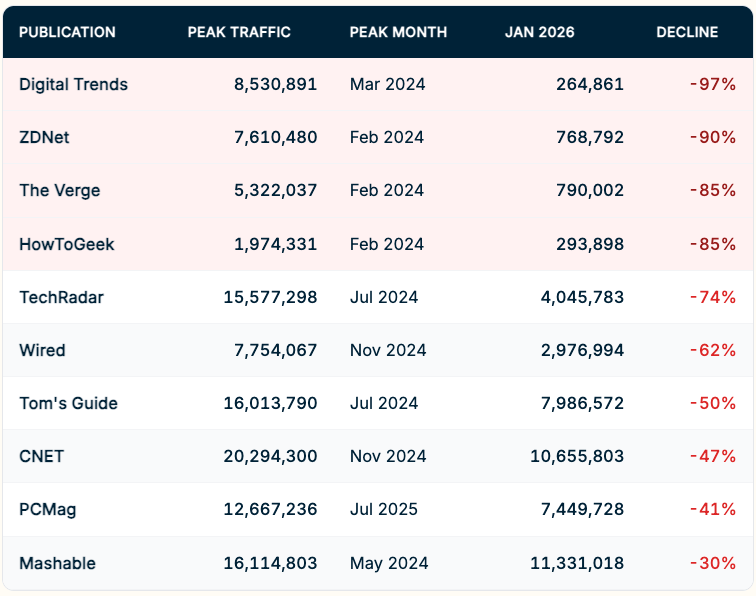This screenshot has width=756, height=596.
Task: Select the Wired publication name
Action: (42, 350)
